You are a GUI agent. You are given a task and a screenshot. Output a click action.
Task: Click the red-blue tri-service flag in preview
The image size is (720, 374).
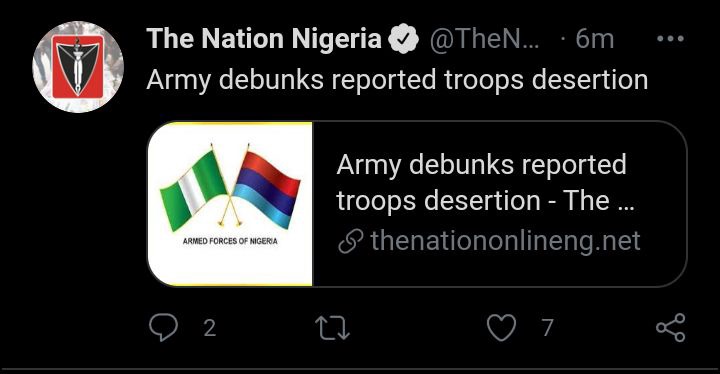266,187
